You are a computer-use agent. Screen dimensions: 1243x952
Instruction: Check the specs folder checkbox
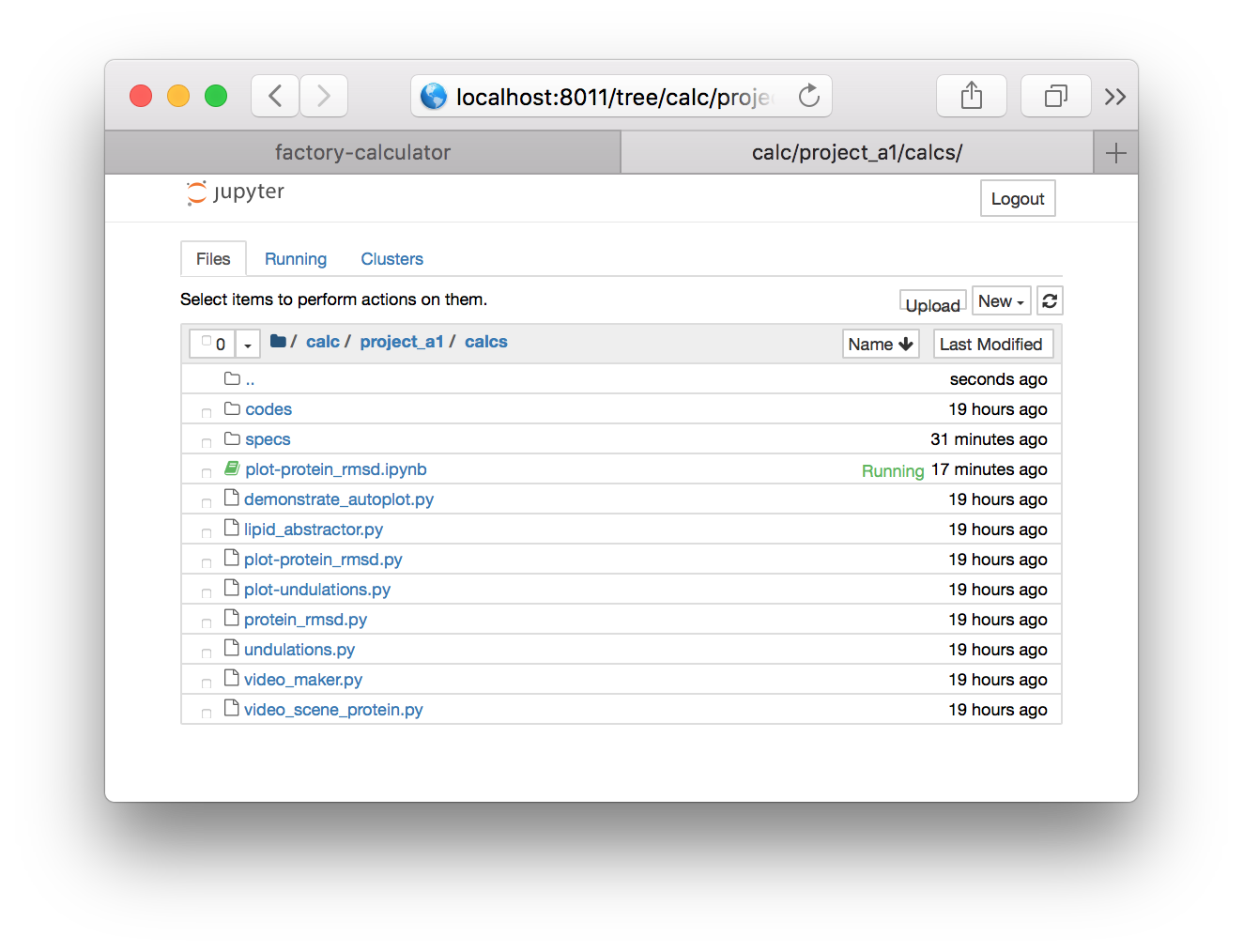(207, 442)
